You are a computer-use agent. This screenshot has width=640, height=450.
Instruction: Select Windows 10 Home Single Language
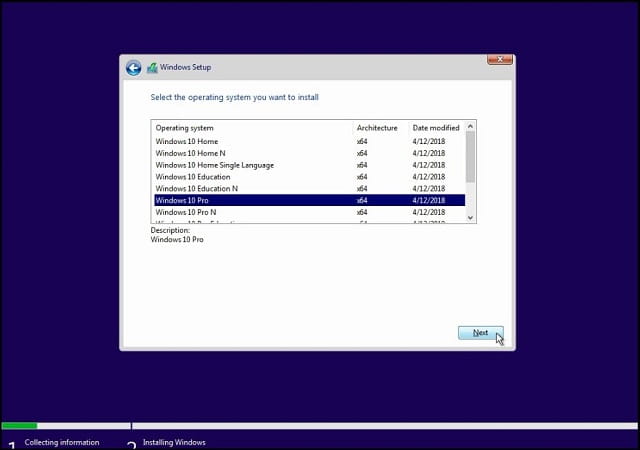[309, 165]
